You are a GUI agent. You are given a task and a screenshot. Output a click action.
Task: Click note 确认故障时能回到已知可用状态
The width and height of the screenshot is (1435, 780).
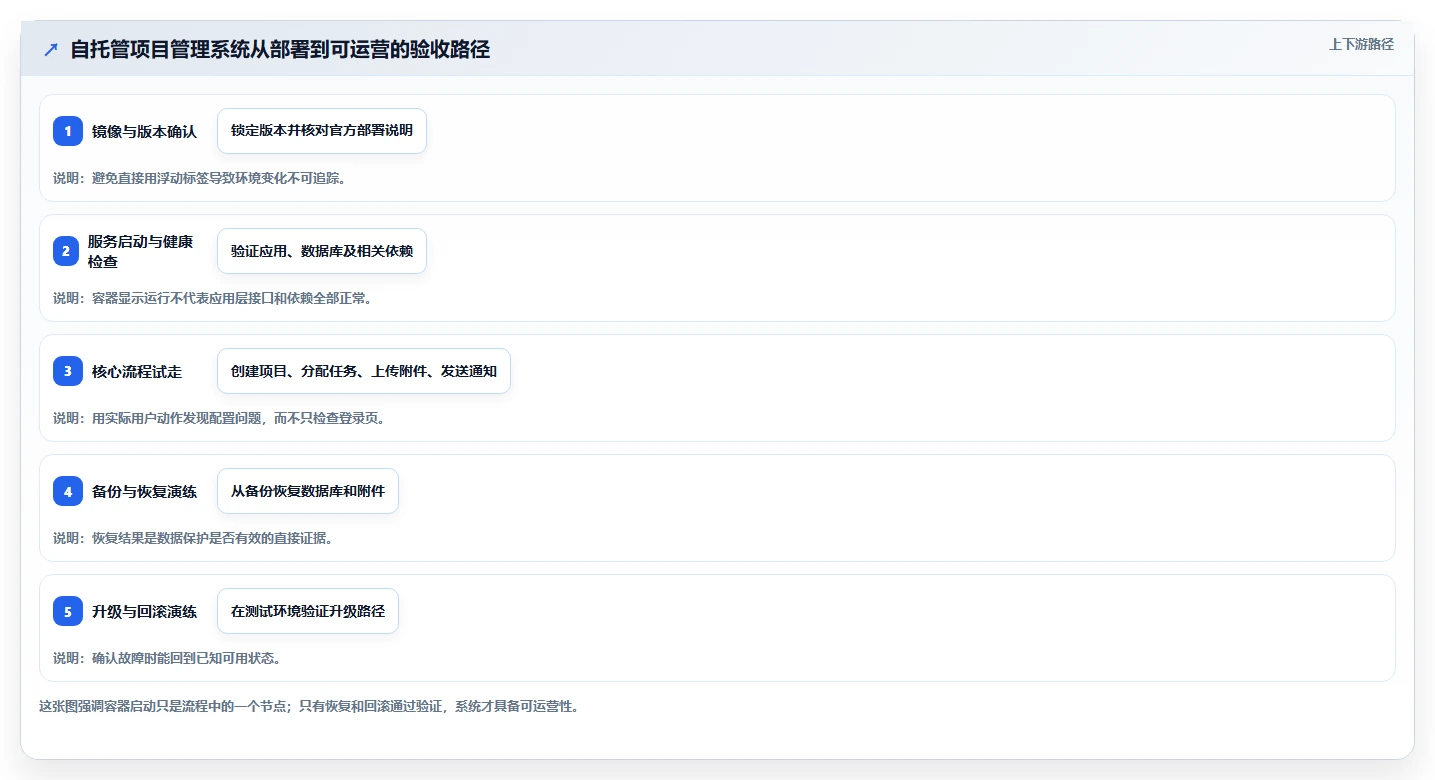[166, 658]
